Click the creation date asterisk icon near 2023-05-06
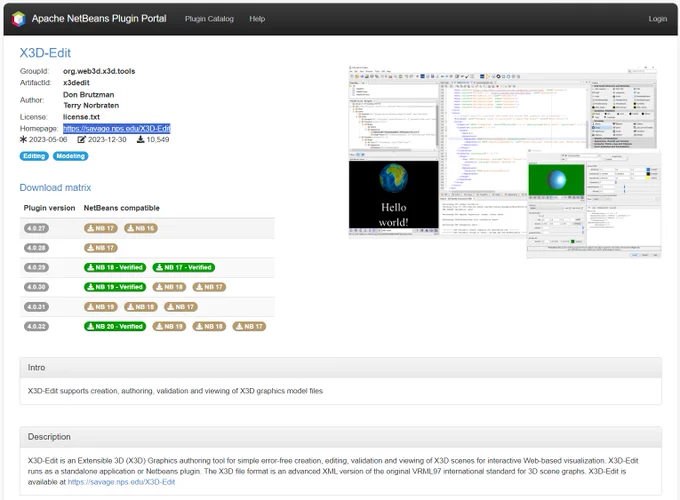This screenshot has height=500, width=680. (23, 139)
